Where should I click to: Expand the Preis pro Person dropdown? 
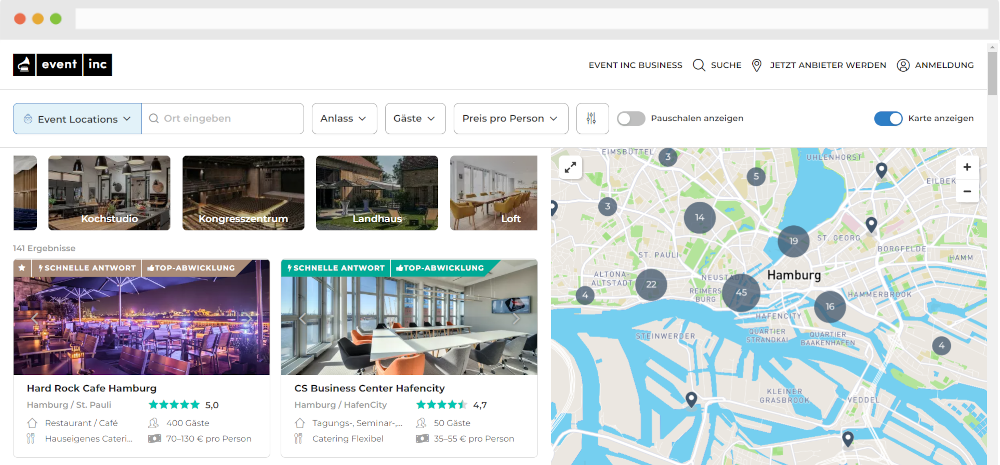(511, 119)
